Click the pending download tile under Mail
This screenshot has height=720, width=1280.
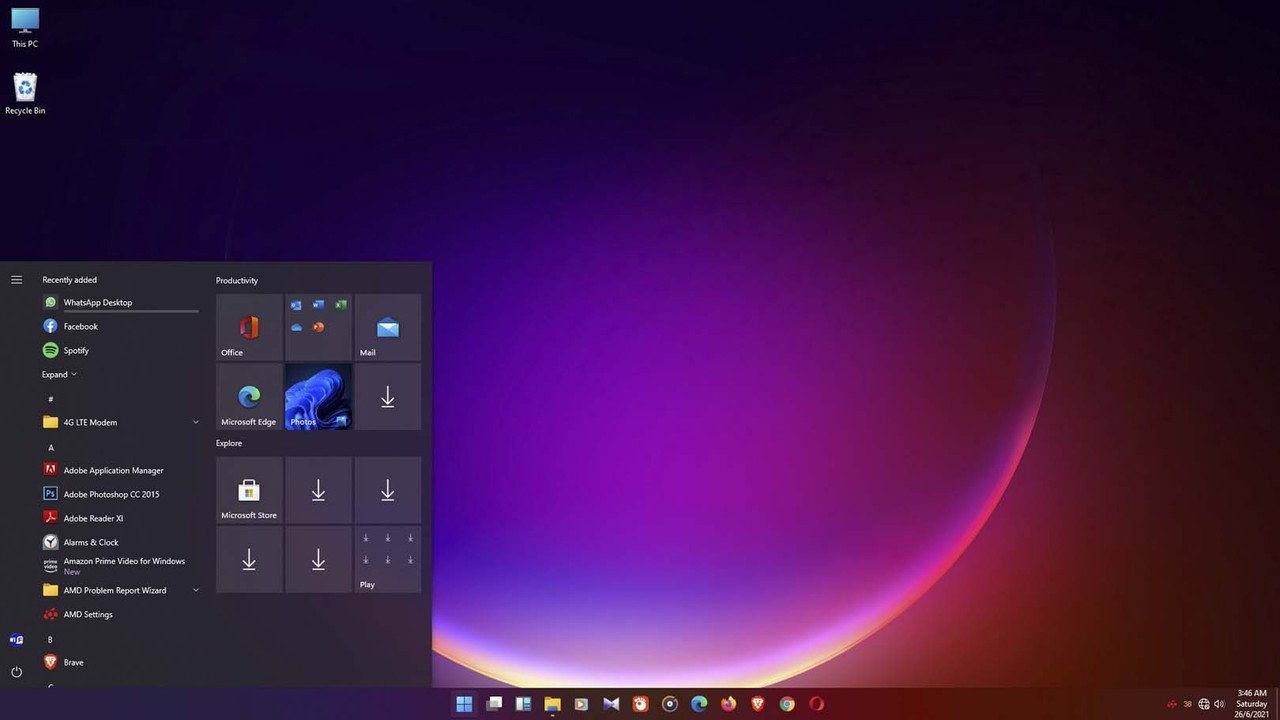click(x=388, y=396)
